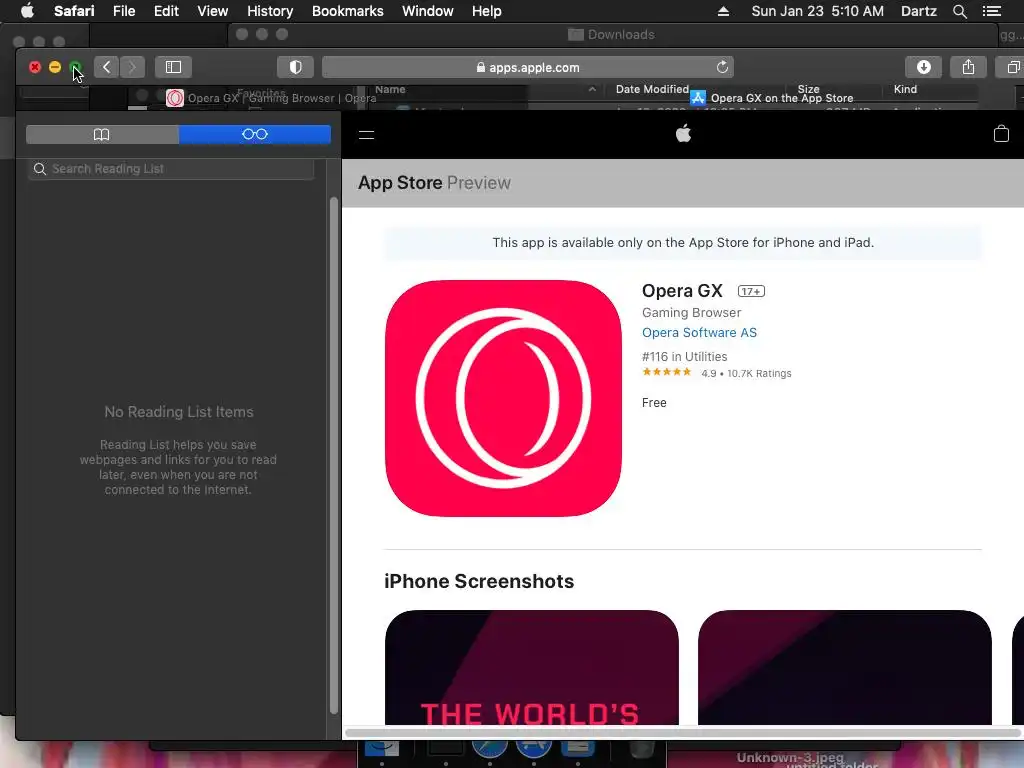
Task: Click the lock icon in the address bar
Action: [481, 67]
